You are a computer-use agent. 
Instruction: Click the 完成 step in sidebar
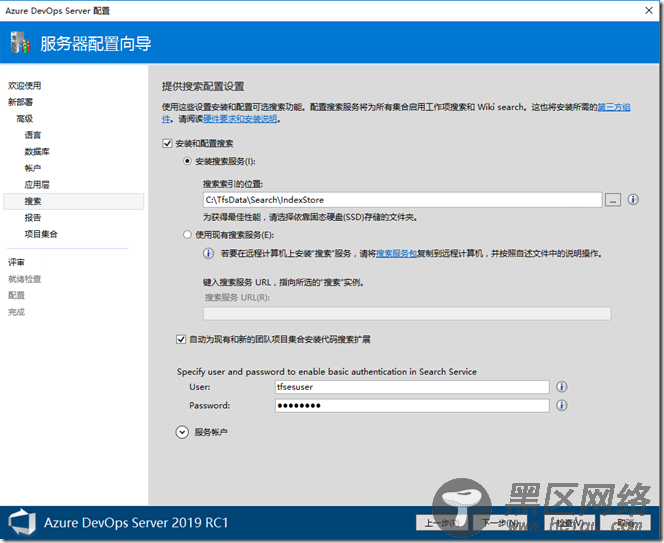coord(16,312)
